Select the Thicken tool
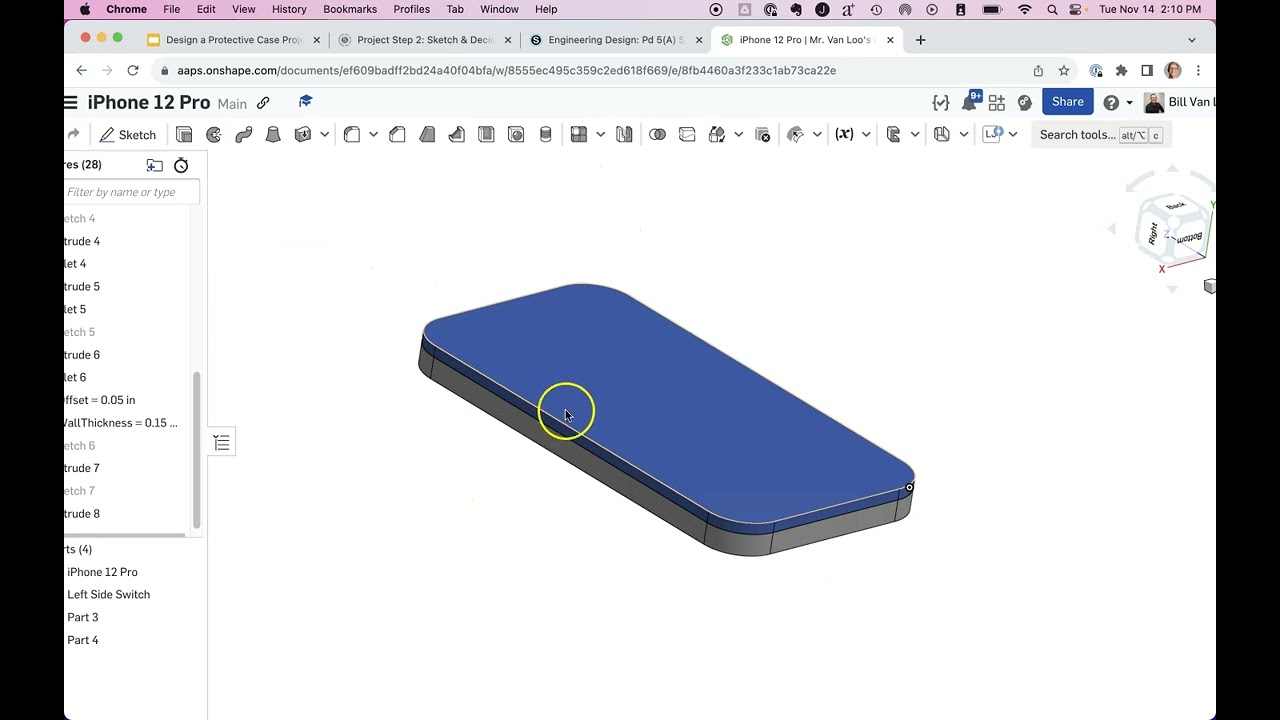This screenshot has height=720, width=1280. [x=303, y=134]
